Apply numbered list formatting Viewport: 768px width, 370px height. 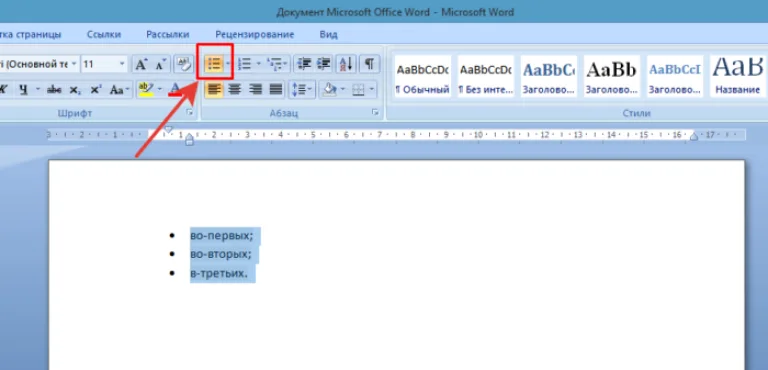244,64
